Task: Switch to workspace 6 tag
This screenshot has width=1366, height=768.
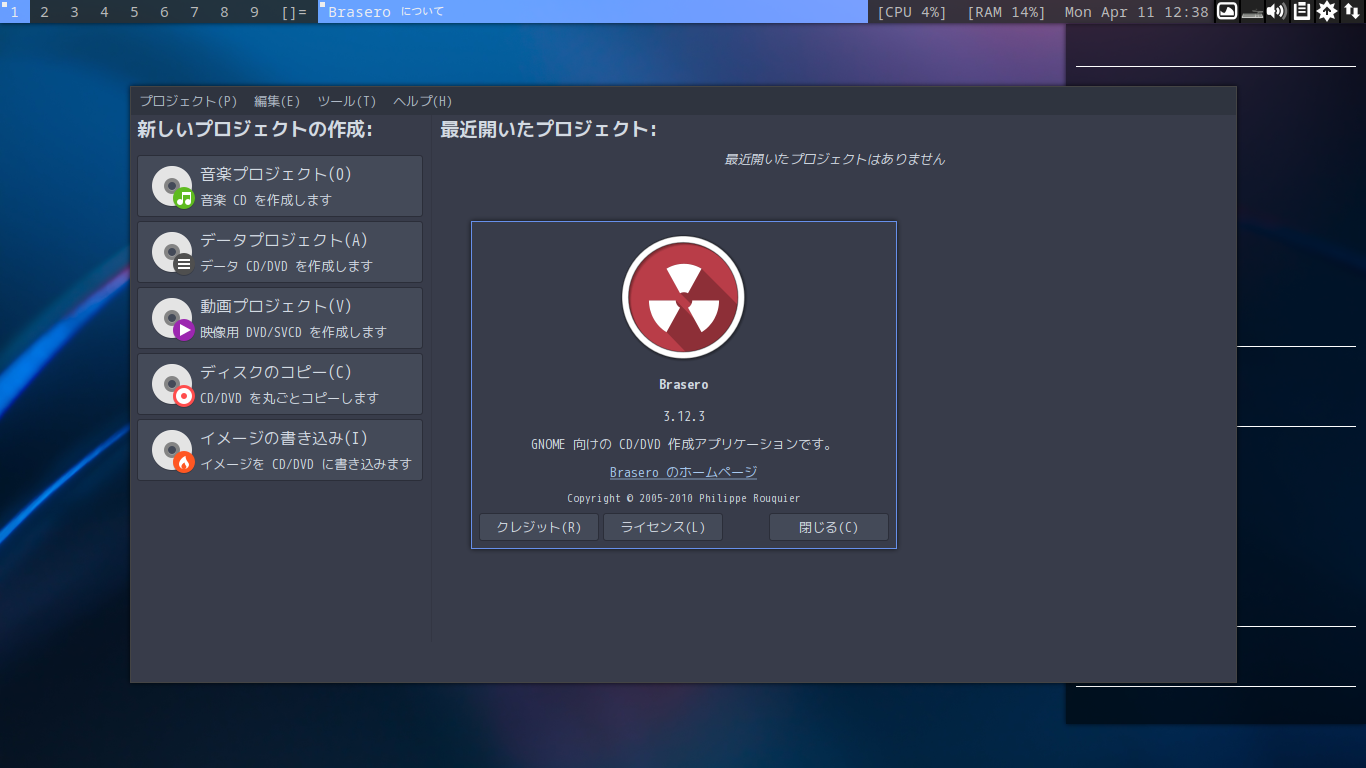Action: (164, 12)
